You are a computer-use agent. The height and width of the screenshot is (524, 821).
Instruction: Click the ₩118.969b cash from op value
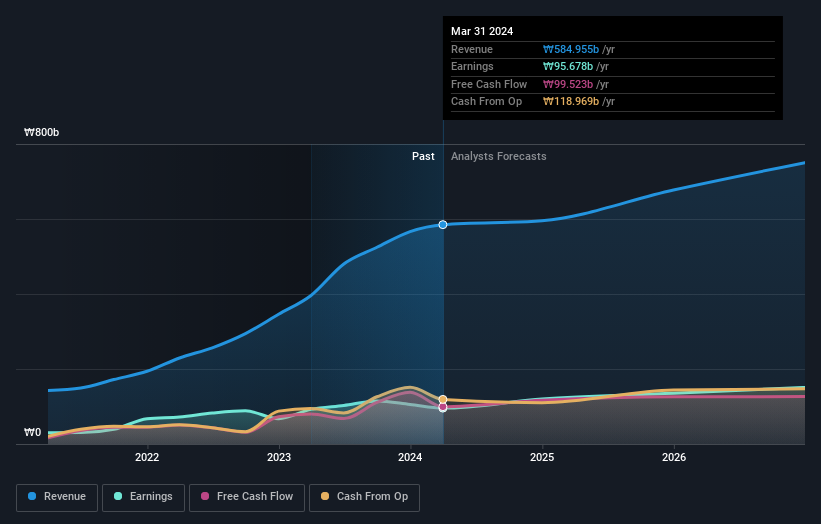click(x=571, y=102)
